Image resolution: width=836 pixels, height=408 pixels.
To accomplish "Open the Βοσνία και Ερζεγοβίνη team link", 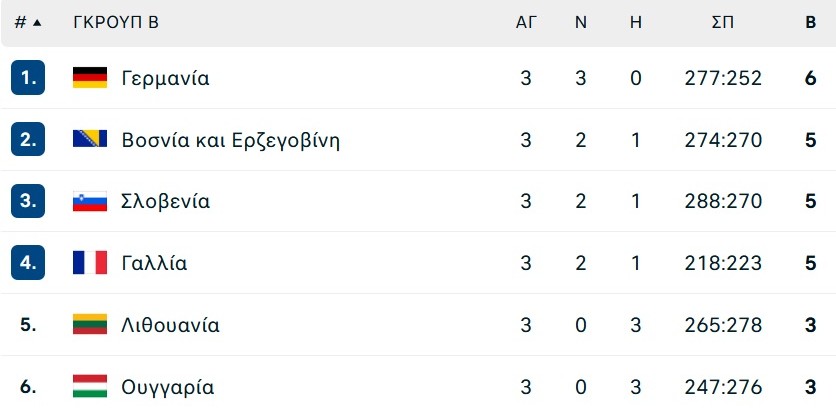I will tap(230, 140).
